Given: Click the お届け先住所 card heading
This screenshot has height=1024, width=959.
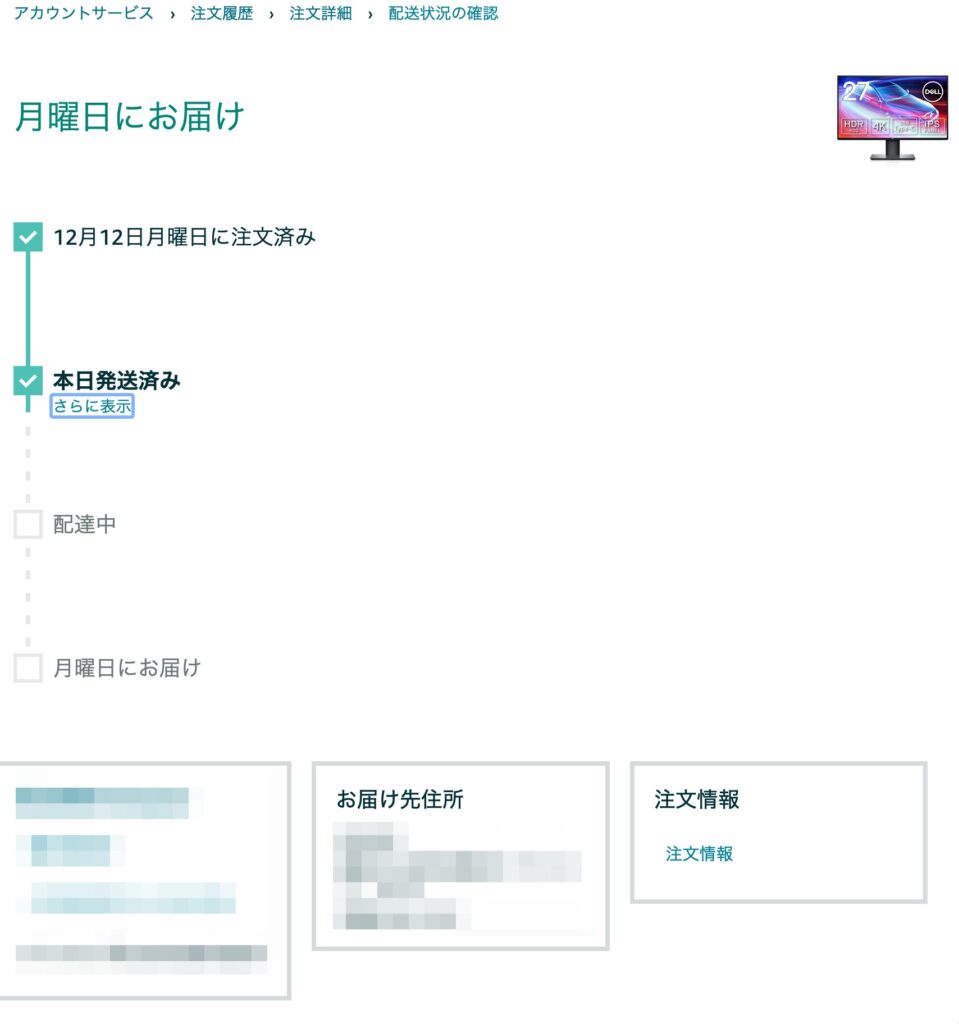Looking at the screenshot, I should 400,799.
